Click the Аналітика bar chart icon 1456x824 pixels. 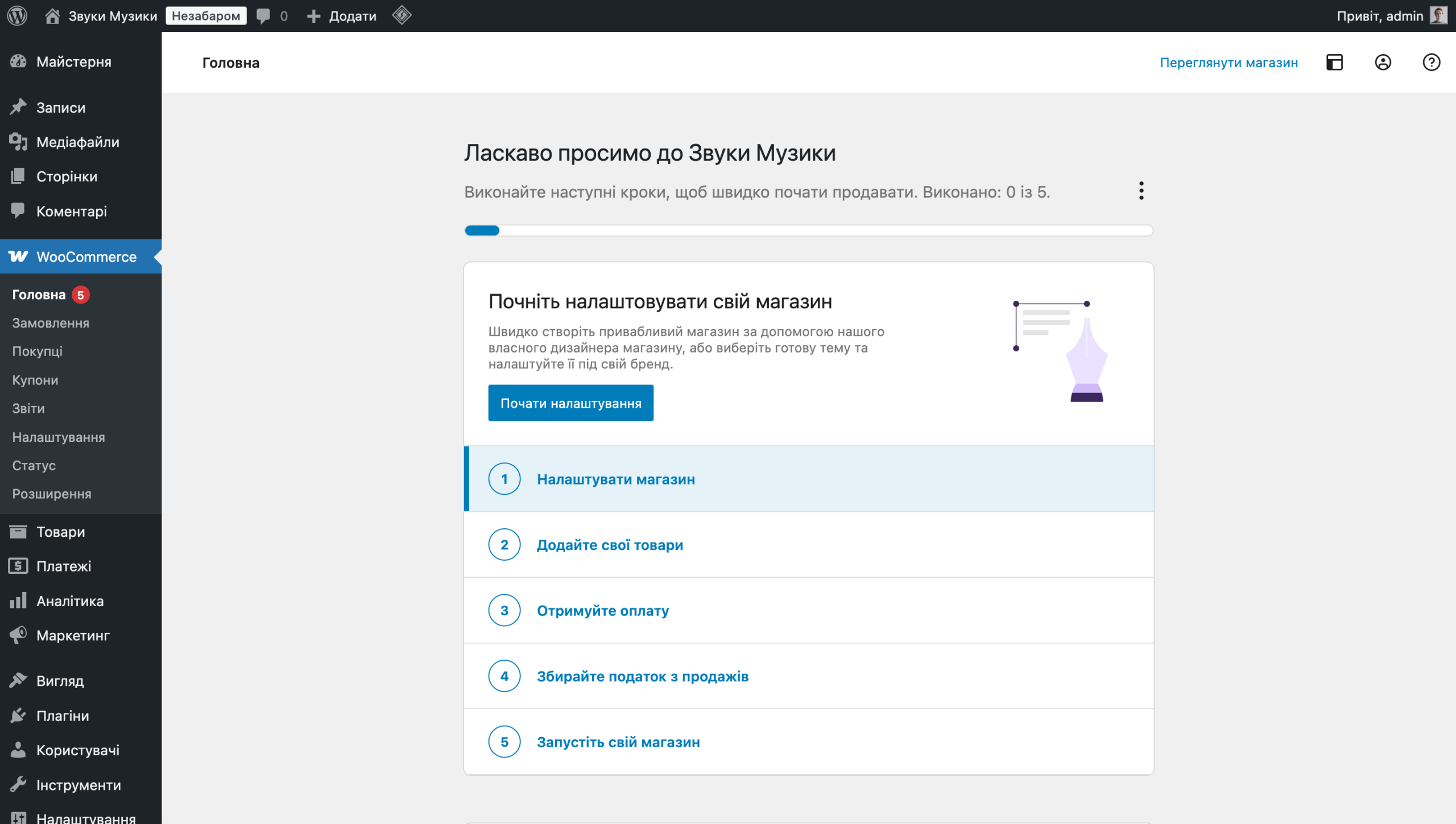(18, 601)
